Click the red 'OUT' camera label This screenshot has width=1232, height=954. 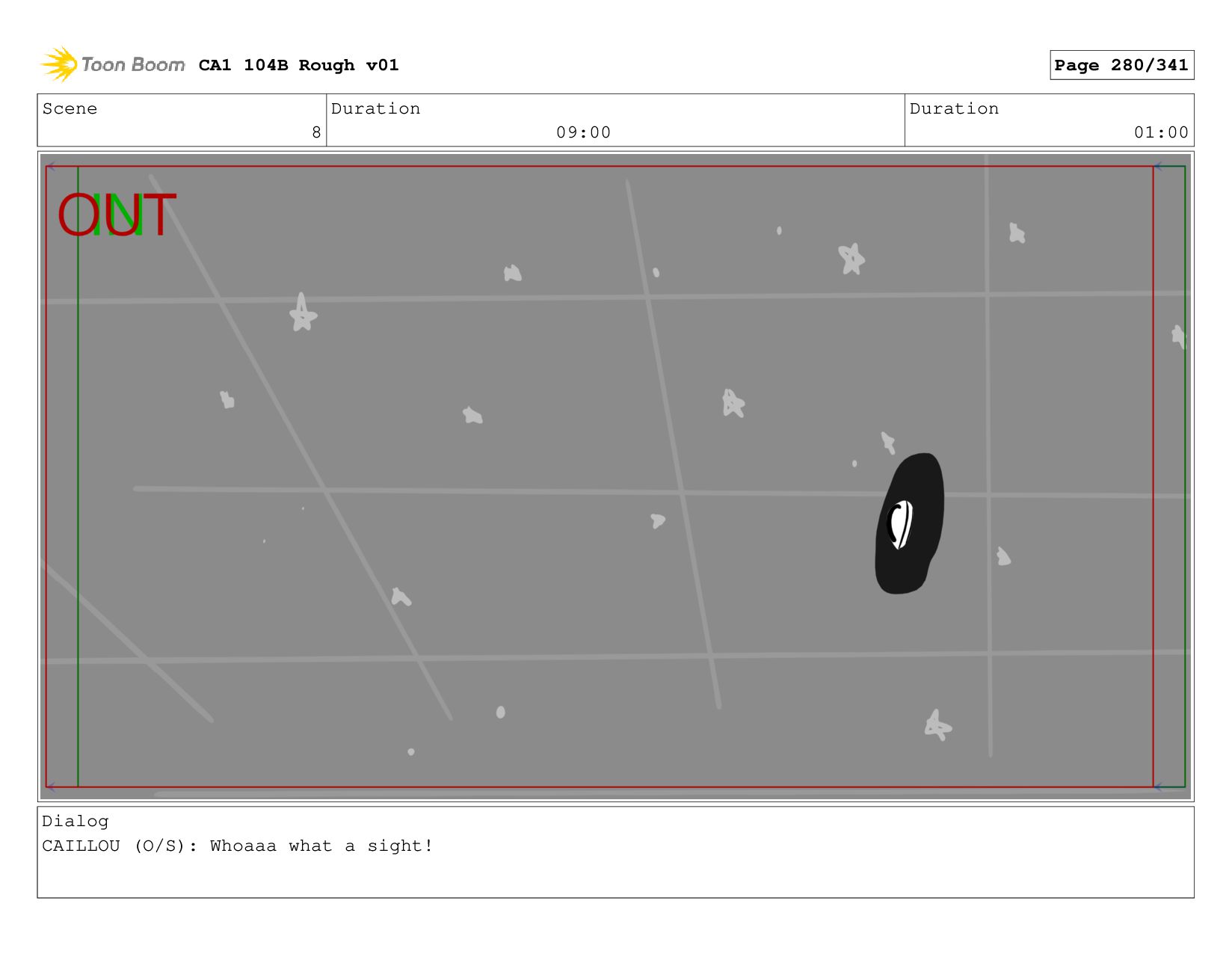117,215
